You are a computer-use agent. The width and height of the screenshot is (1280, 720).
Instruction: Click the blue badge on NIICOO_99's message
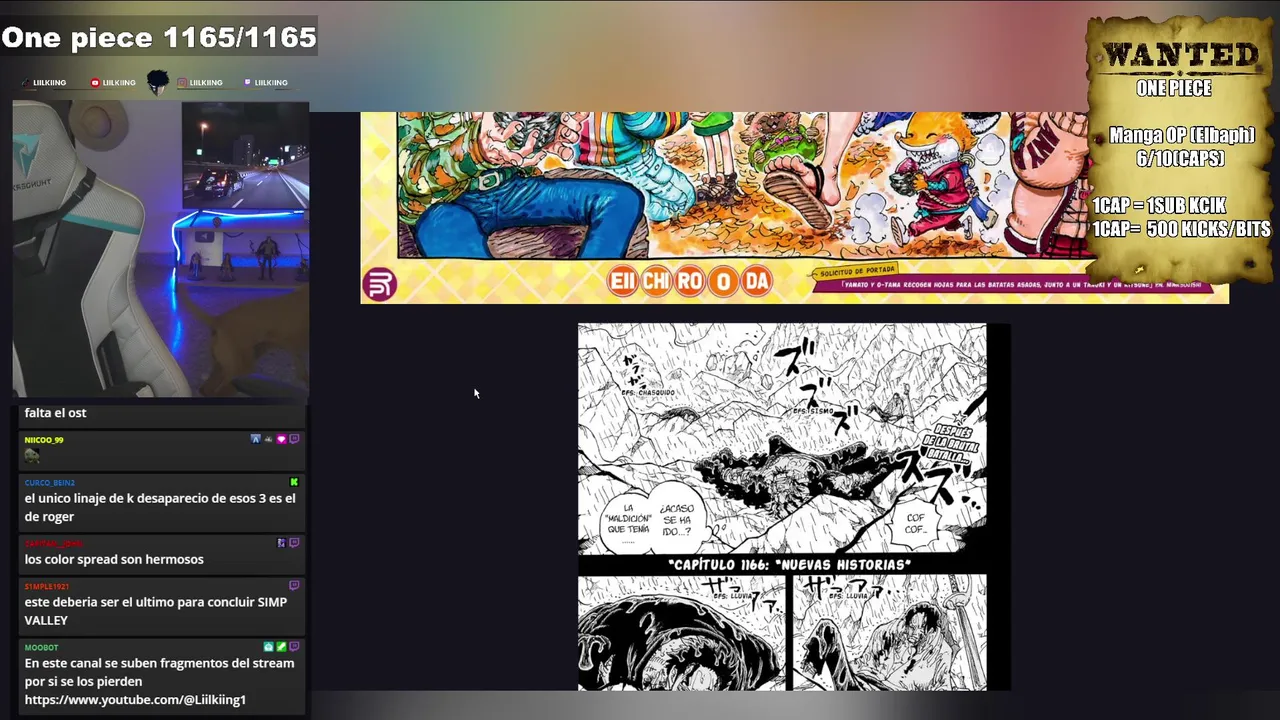click(x=255, y=439)
